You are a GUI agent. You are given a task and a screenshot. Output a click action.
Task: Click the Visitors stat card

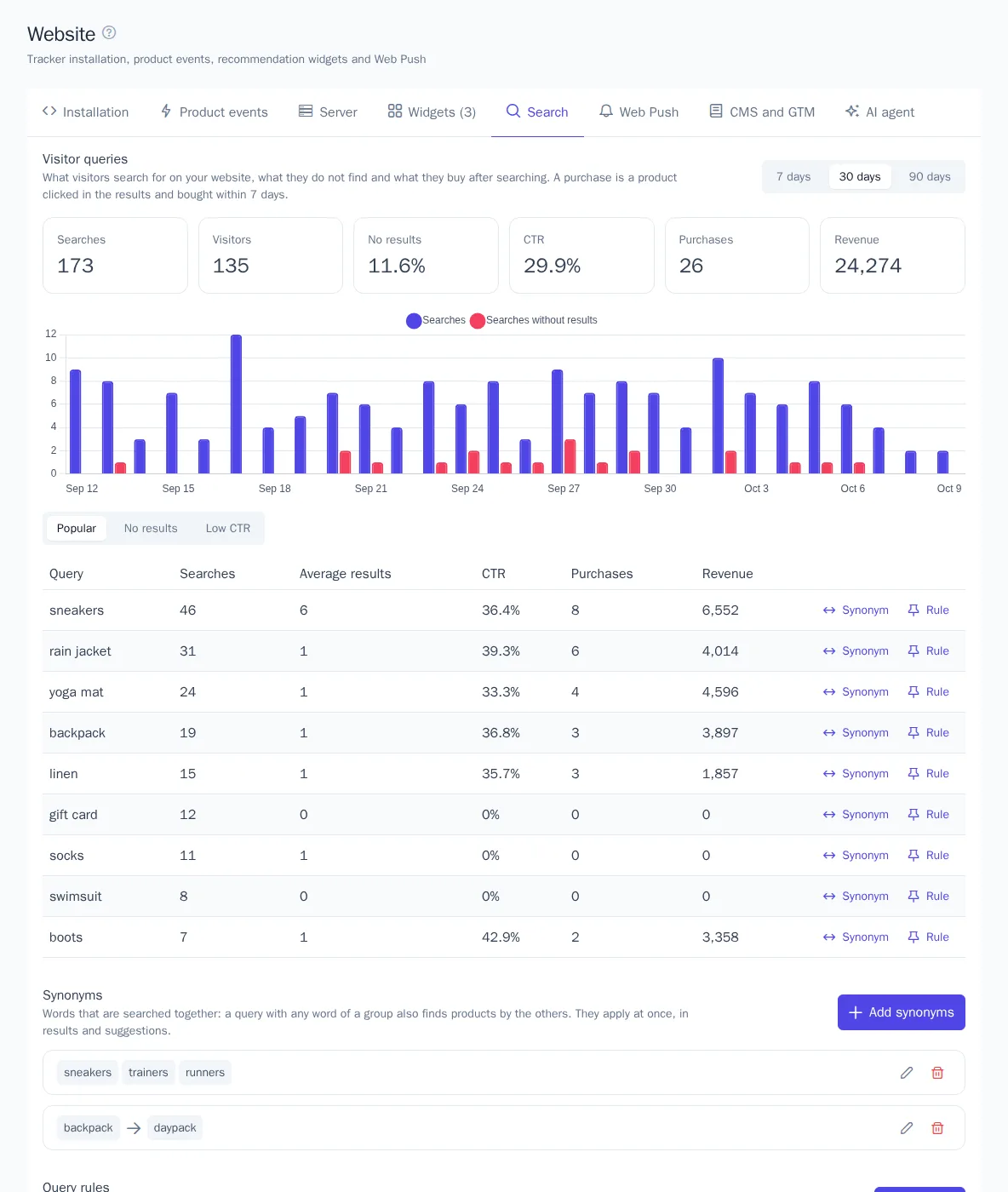click(271, 255)
